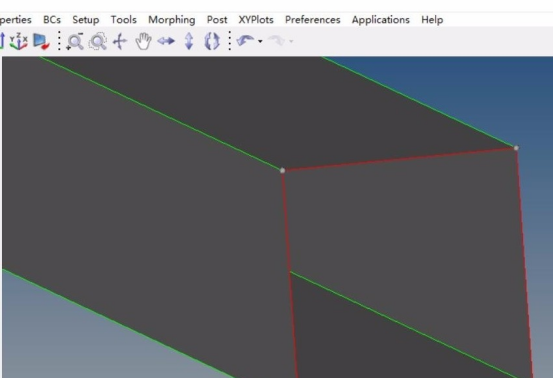Click the four-arrow rotate center icon

pyautogui.click(x=120, y=41)
